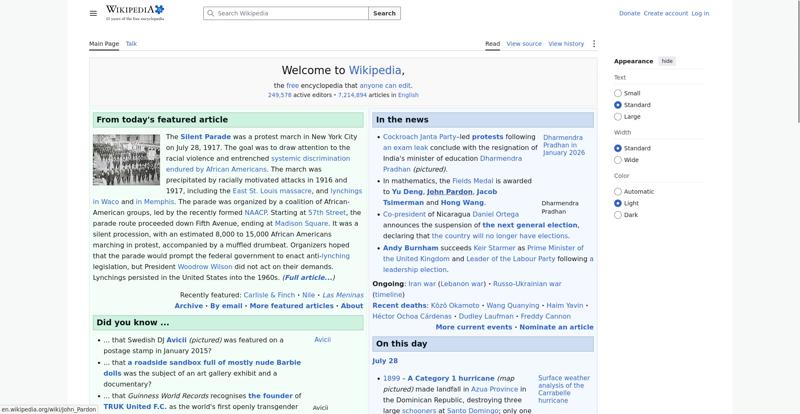The height and width of the screenshot is (414, 800).
Task: Hide the Appearance panel
Action: pyautogui.click(x=667, y=61)
